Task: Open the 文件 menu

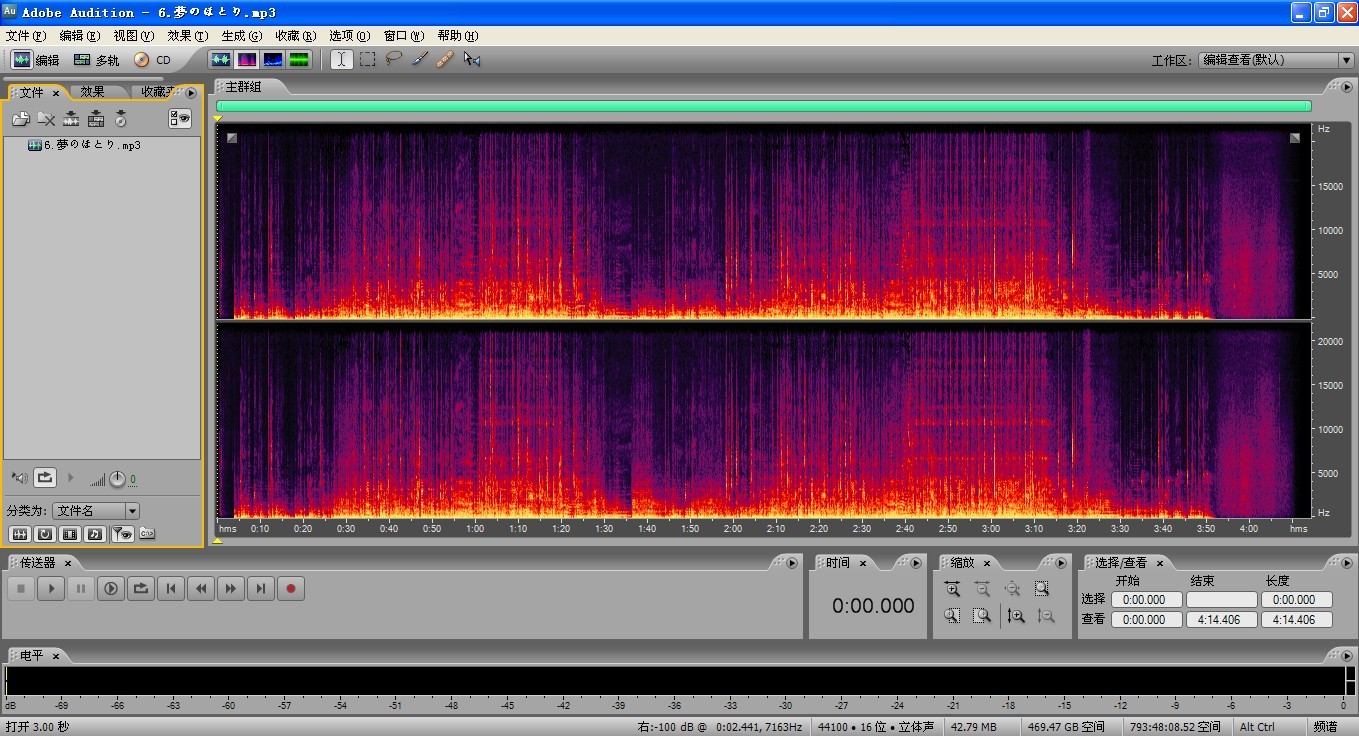Action: click(x=26, y=35)
